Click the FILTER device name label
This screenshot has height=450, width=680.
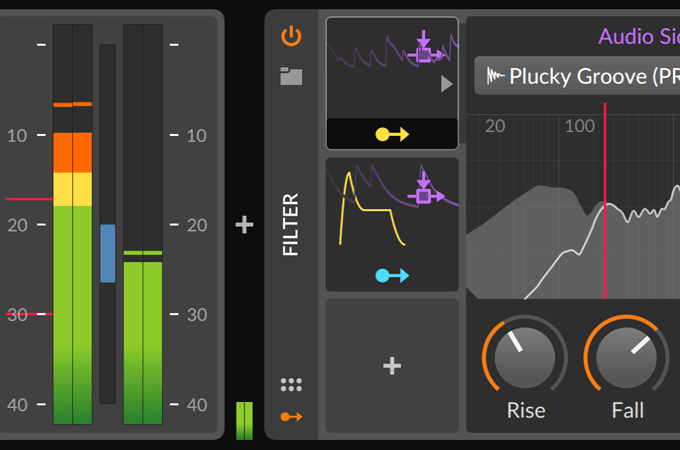point(291,225)
